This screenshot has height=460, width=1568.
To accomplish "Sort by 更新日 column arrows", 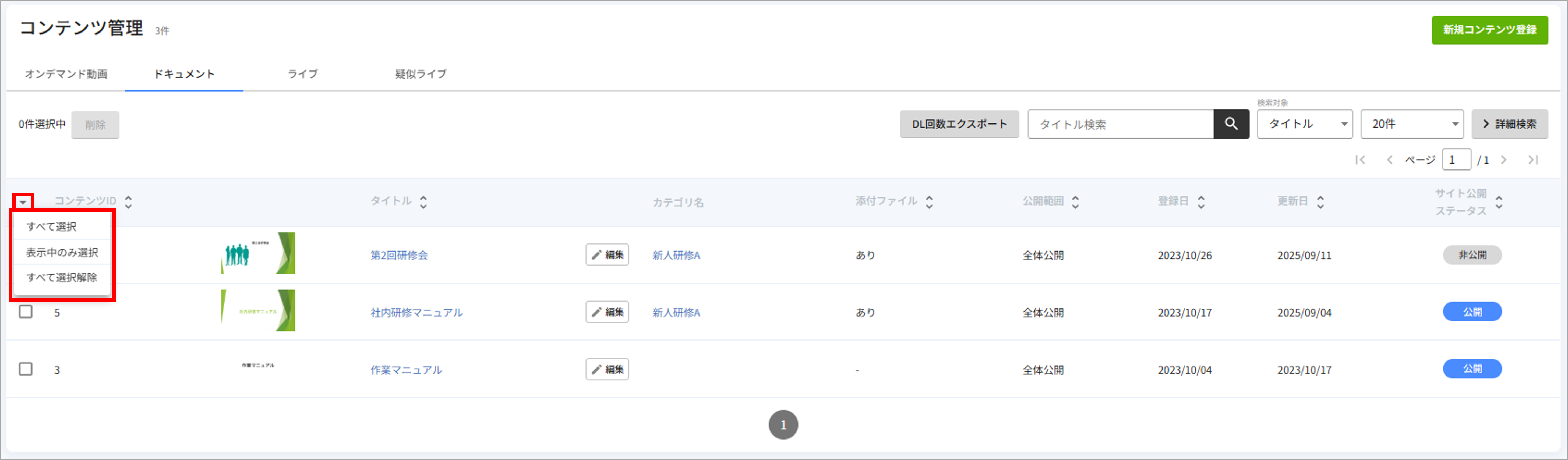I will click(x=1320, y=202).
